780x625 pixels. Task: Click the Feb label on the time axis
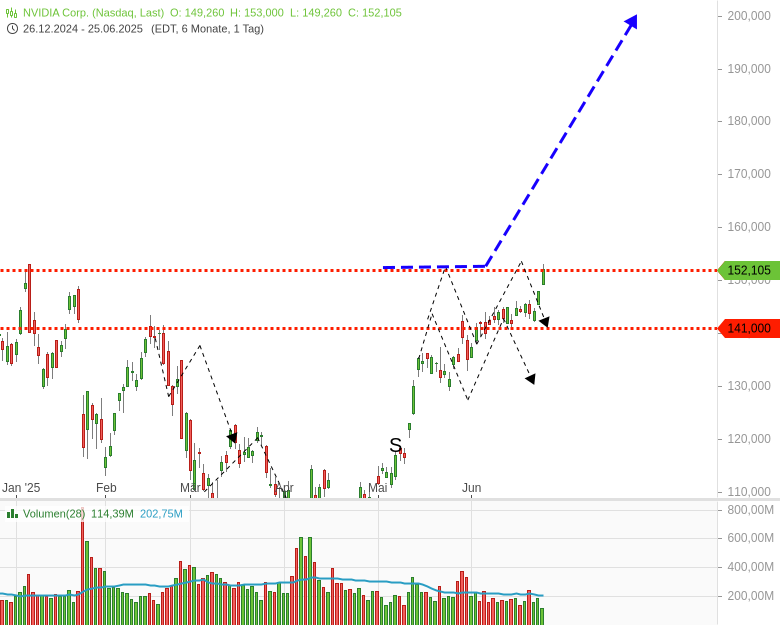coord(106,488)
